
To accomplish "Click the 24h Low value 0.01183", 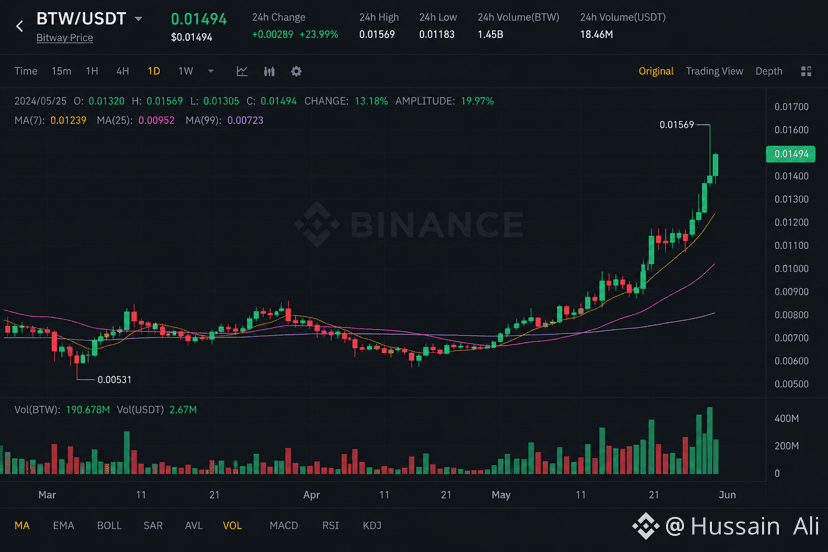I will point(436,34).
